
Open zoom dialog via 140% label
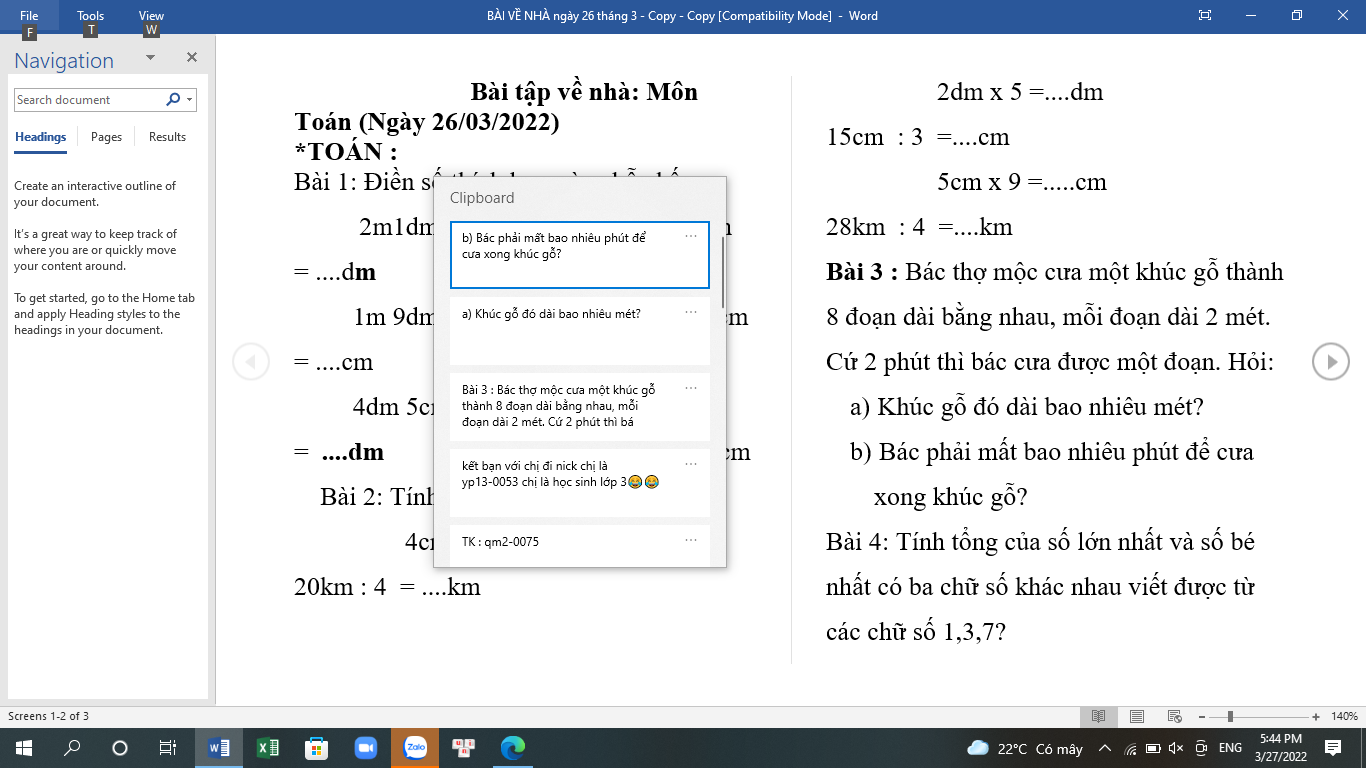pyautogui.click(x=1344, y=716)
